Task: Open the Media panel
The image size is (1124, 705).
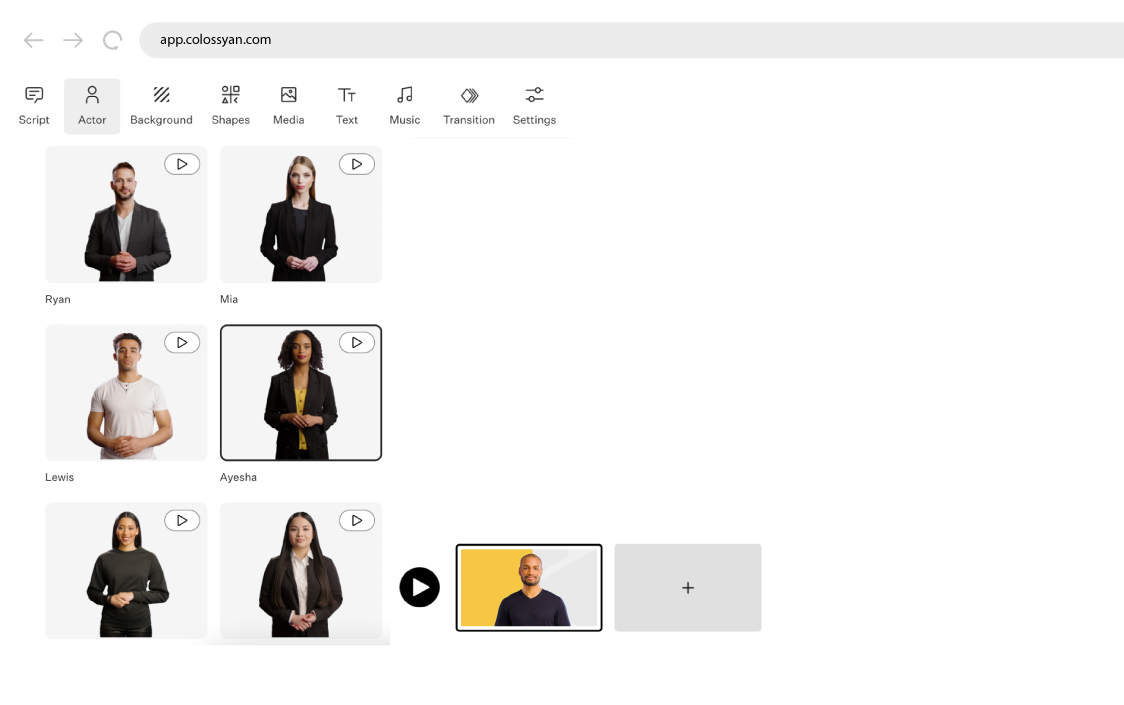Action: pyautogui.click(x=288, y=105)
